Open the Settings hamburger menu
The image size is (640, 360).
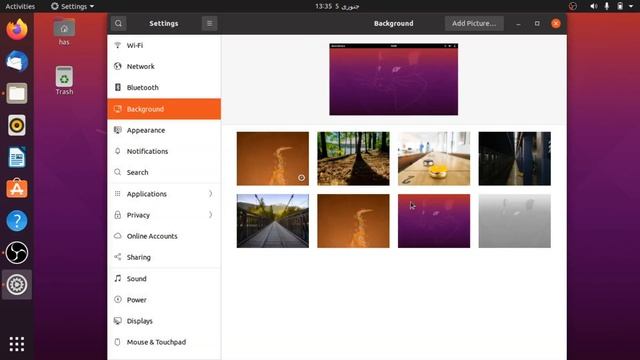pos(209,23)
